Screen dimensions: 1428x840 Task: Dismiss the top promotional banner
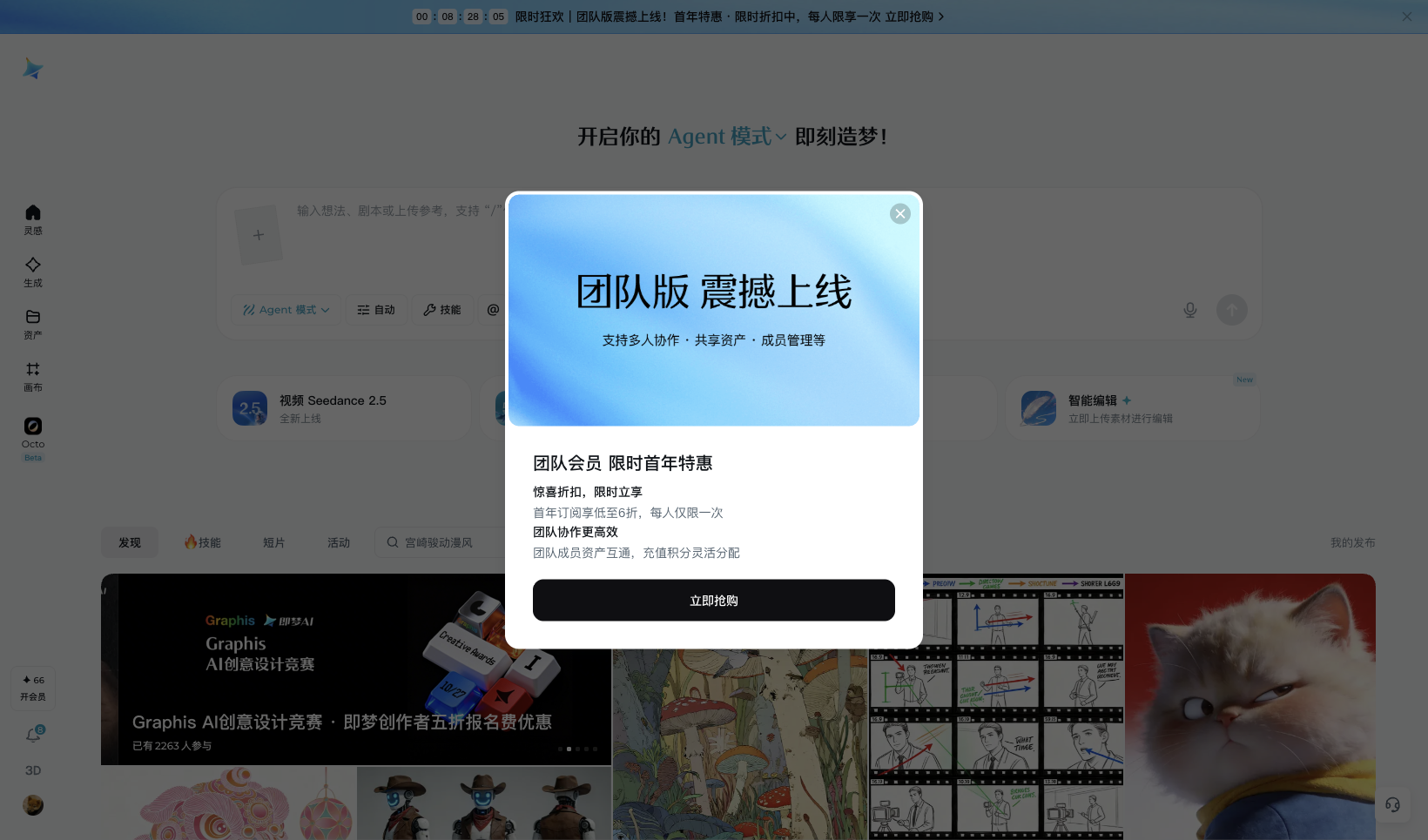click(x=1407, y=17)
